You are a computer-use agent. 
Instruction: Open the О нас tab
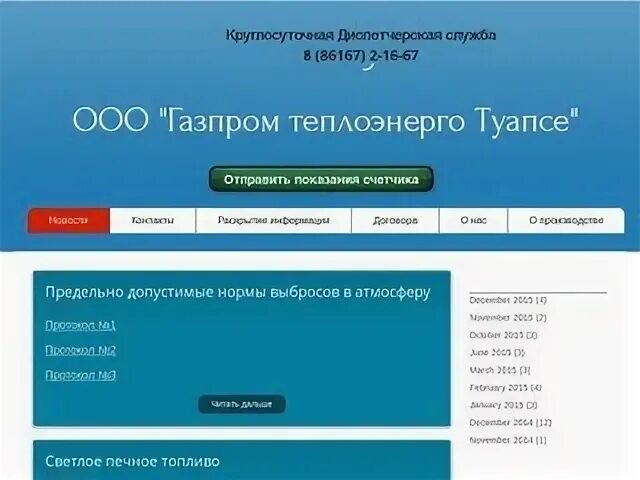(473, 220)
